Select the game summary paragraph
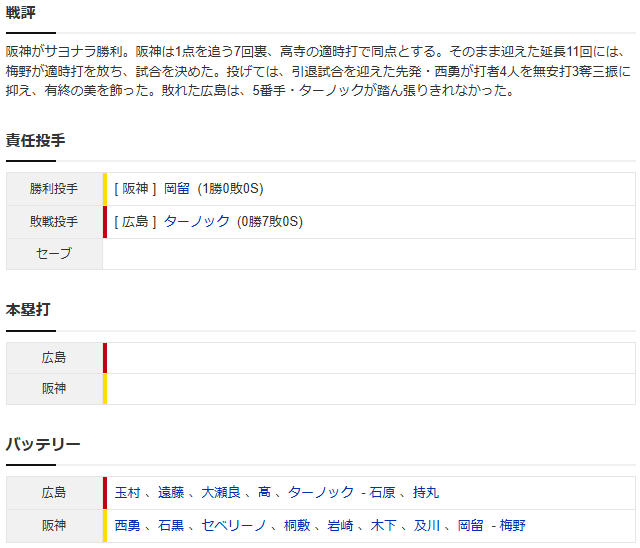The image size is (640, 548). (x=318, y=71)
